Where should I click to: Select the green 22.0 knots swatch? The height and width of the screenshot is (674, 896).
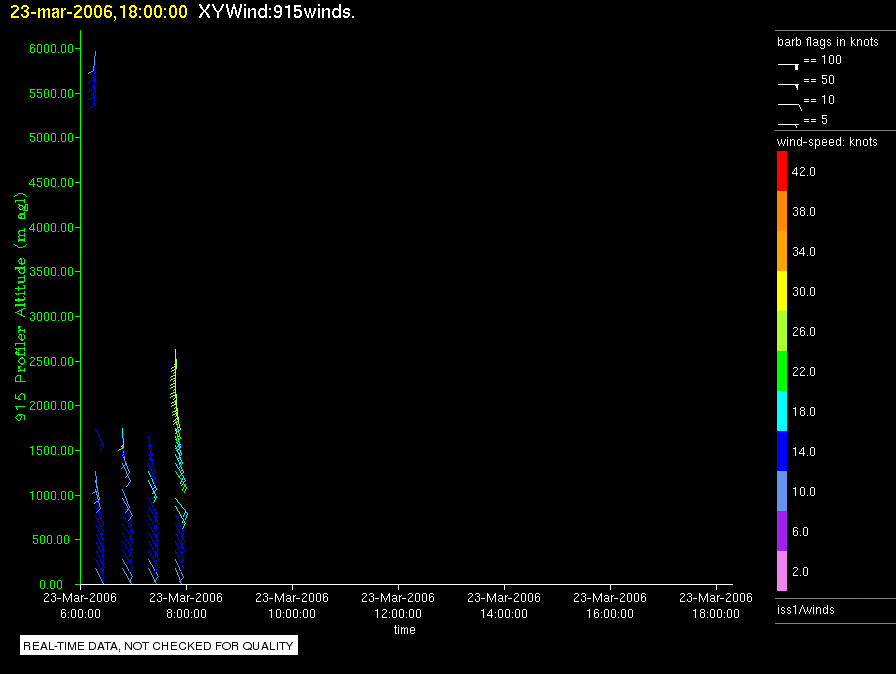click(782, 371)
